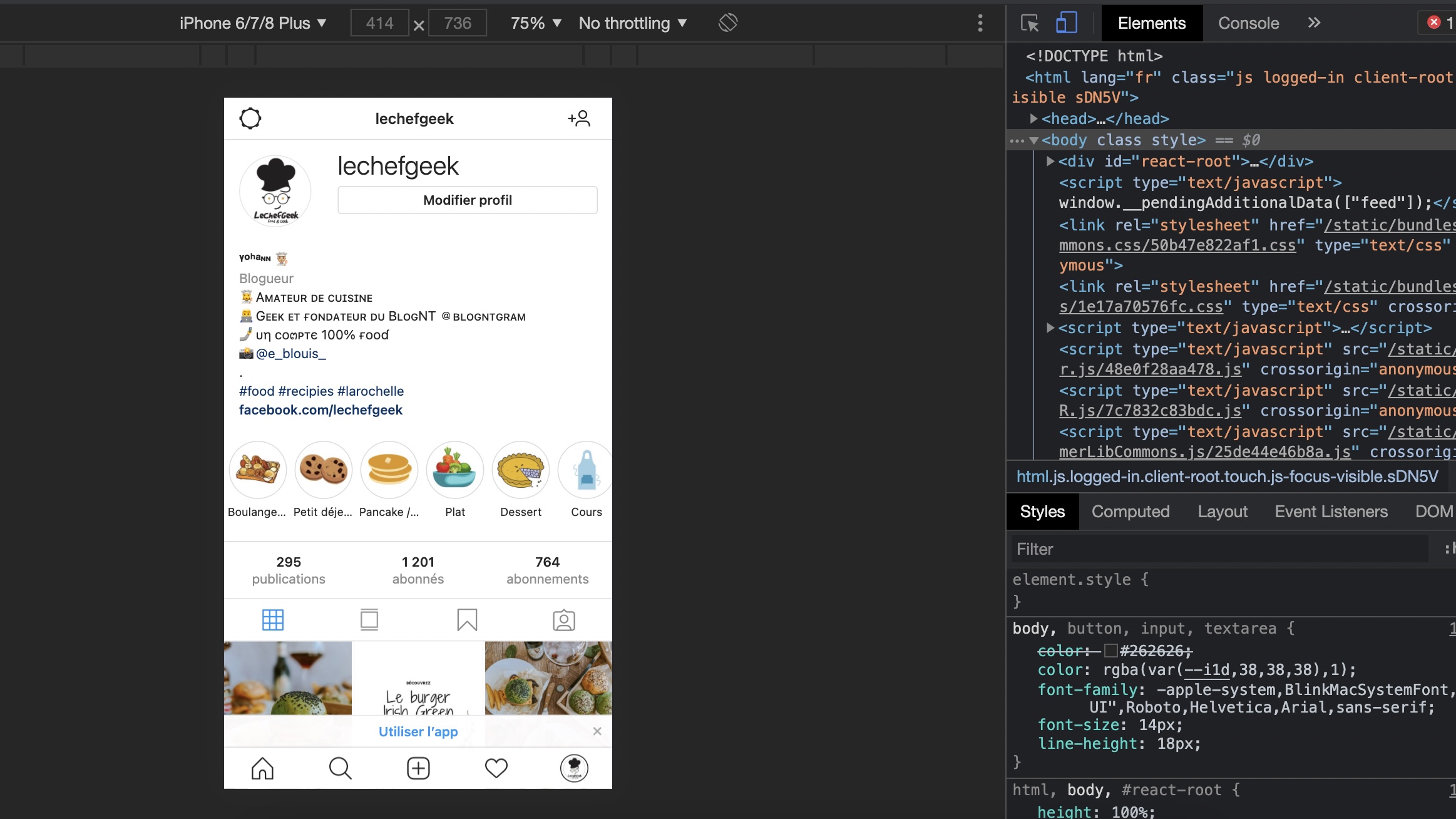Toggle the inspect element picker
Viewport: 1456px width, 819px height.
point(1030,23)
